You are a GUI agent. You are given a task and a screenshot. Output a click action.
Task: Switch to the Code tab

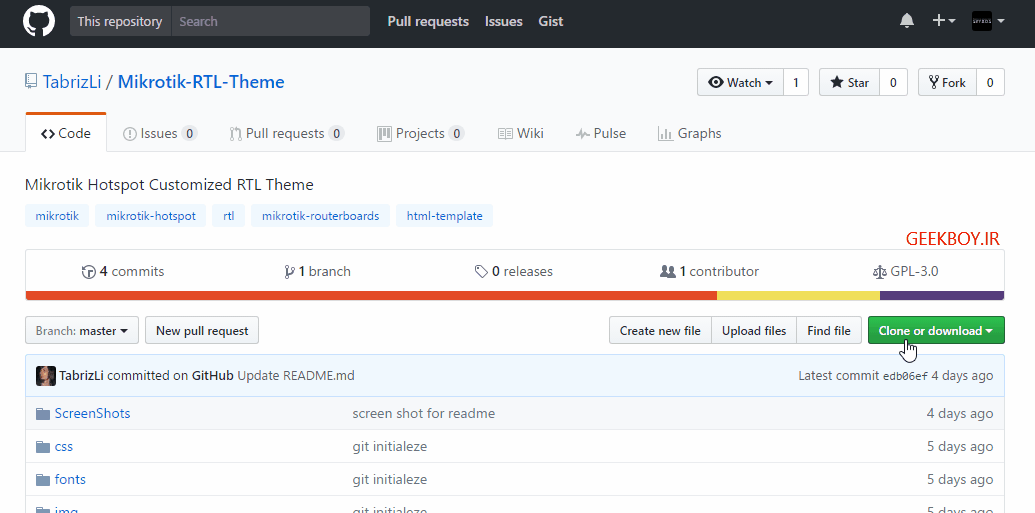point(66,133)
